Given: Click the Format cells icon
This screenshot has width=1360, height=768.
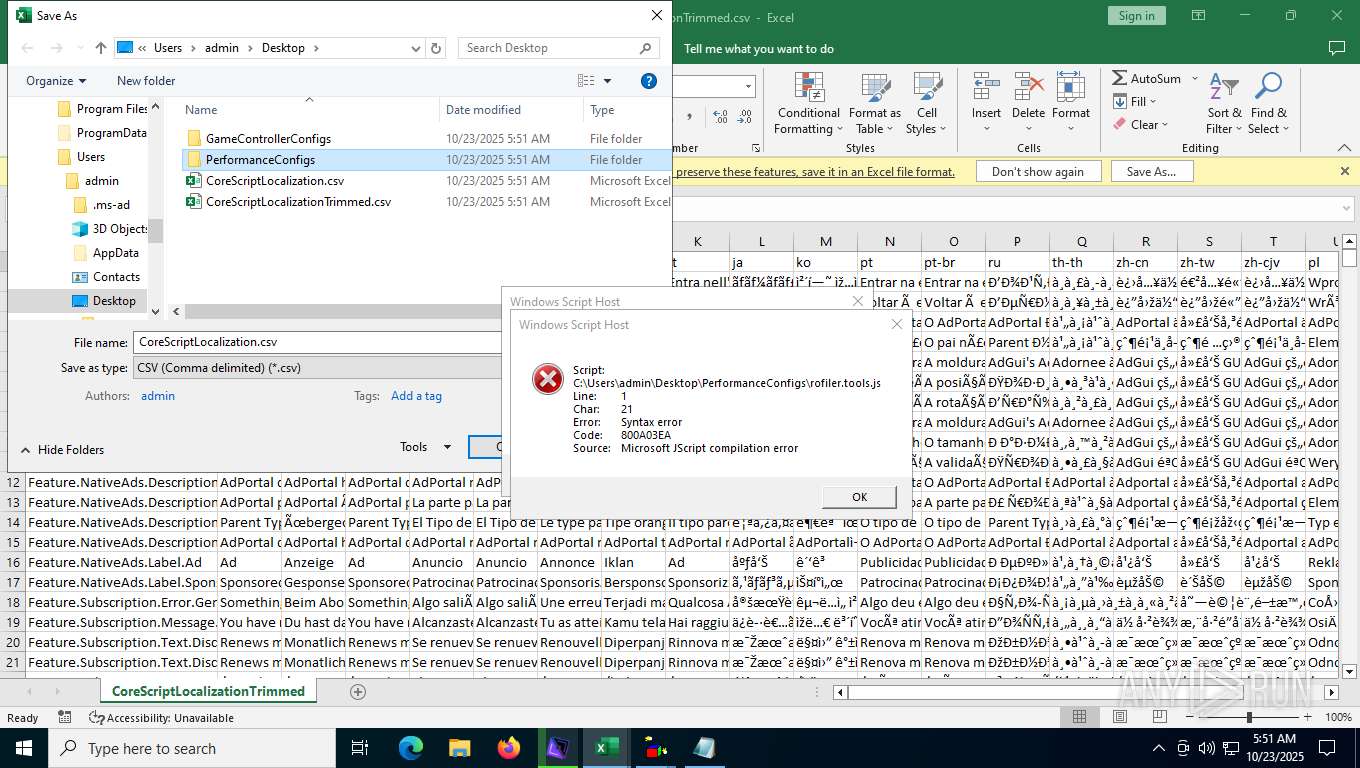Looking at the screenshot, I should coord(1071,86).
